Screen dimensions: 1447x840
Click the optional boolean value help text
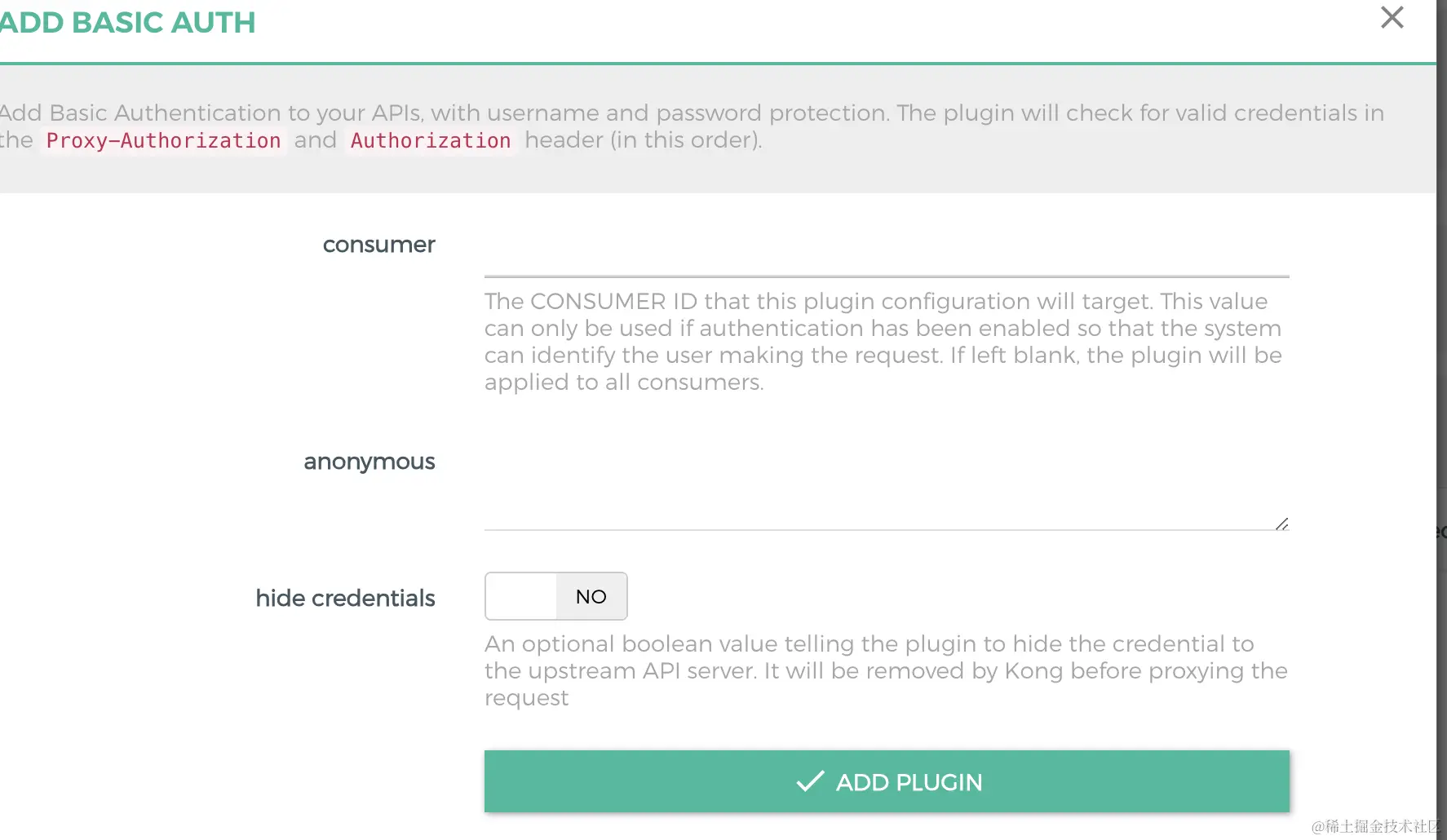[885, 670]
